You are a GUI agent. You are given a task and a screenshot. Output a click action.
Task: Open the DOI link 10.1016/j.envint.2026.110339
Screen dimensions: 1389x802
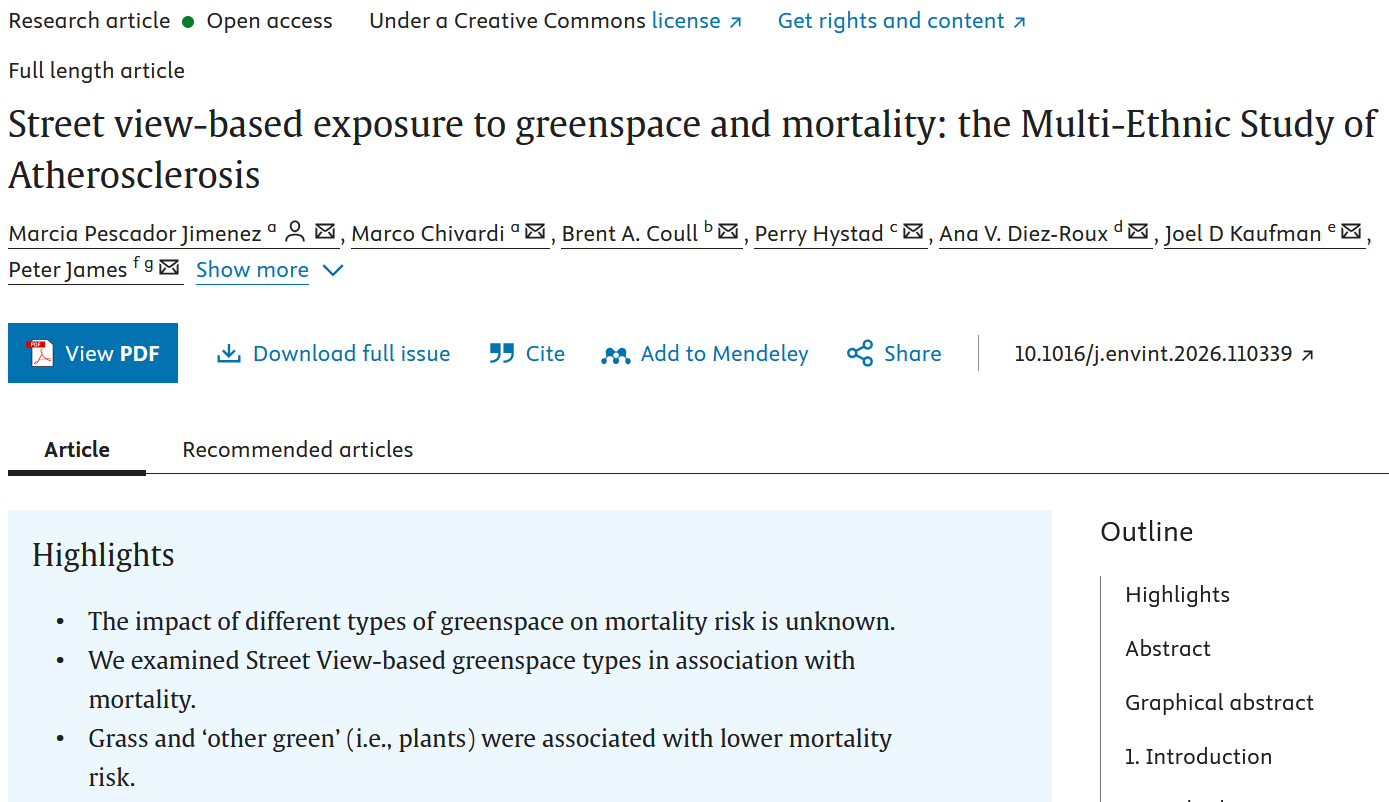click(1164, 354)
